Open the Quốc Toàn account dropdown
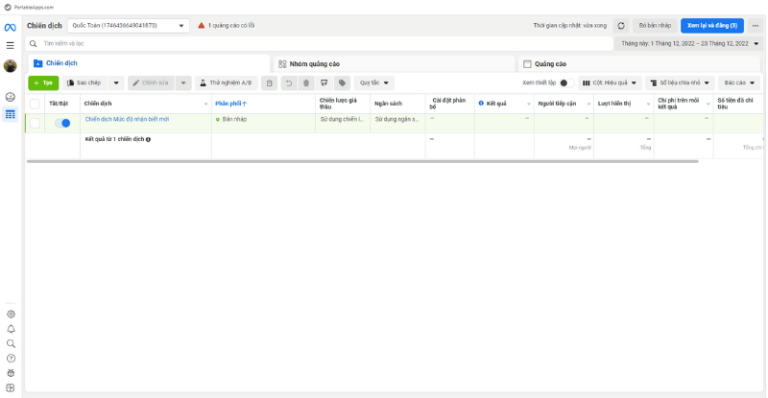Viewport: 768px width, 398px height. point(128,25)
